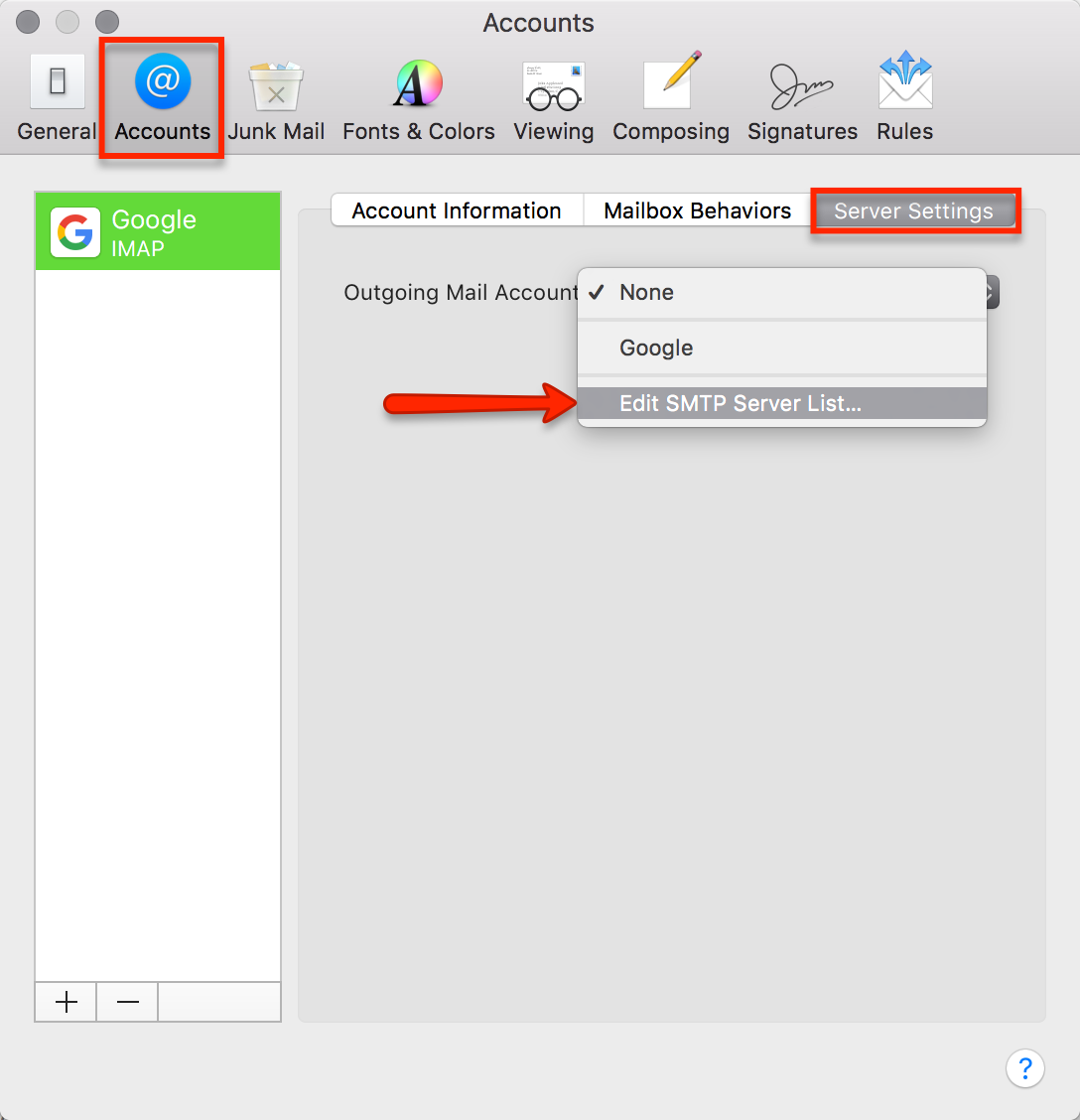Image resolution: width=1080 pixels, height=1120 pixels.
Task: Open the General preferences pane
Action: pyautogui.click(x=57, y=94)
